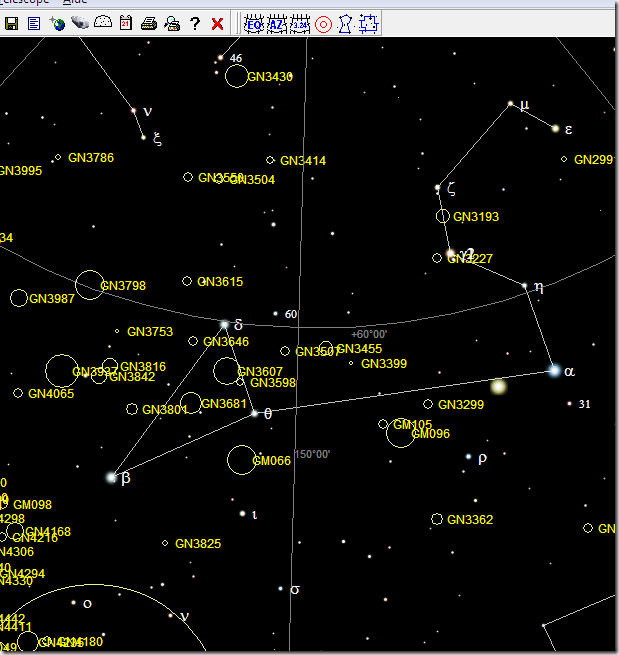Image resolution: width=619 pixels, height=655 pixels.
Task: Select the GN3681 label
Action: tap(224, 404)
